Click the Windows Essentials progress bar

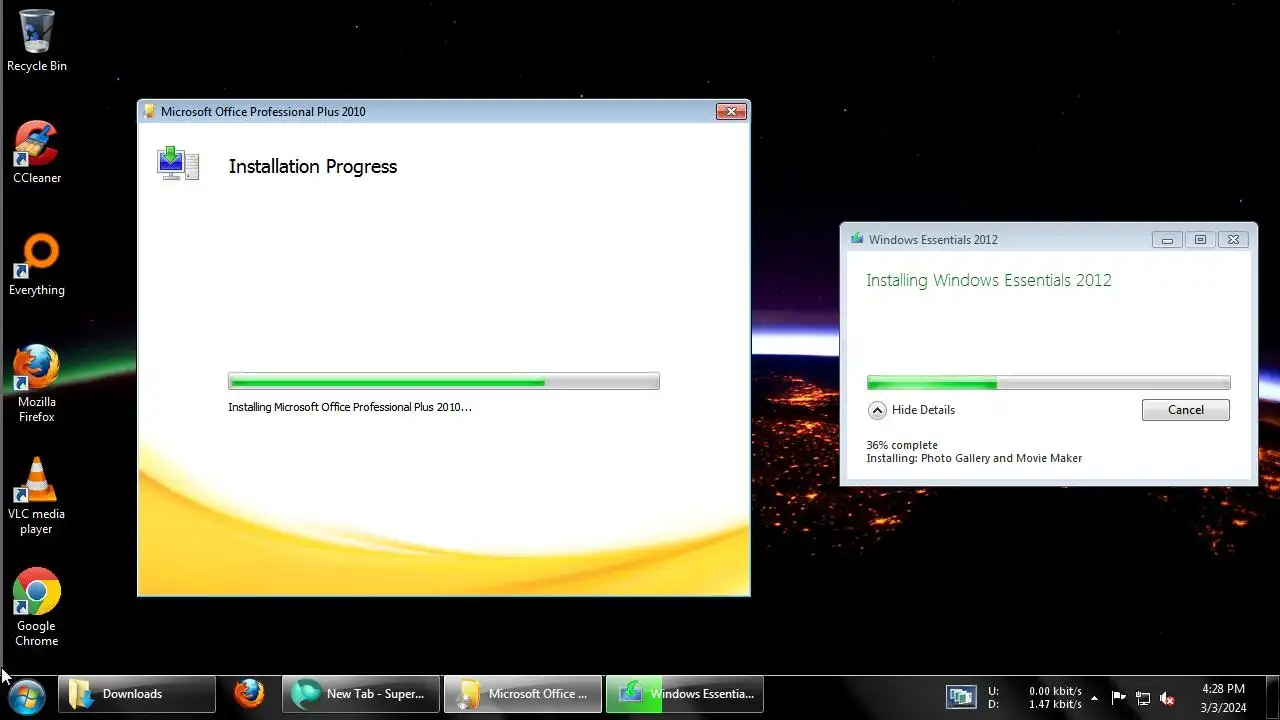pyautogui.click(x=1048, y=383)
